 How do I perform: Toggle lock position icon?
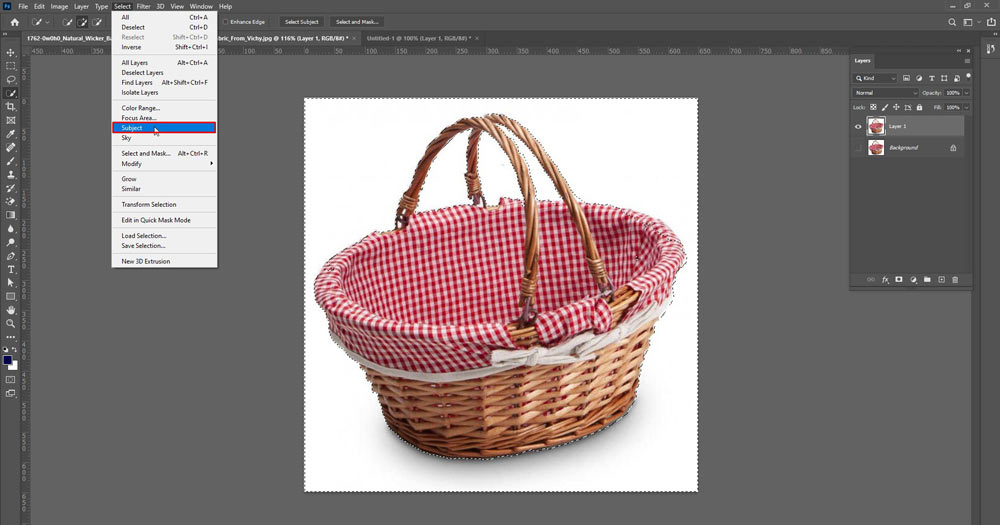tap(896, 107)
